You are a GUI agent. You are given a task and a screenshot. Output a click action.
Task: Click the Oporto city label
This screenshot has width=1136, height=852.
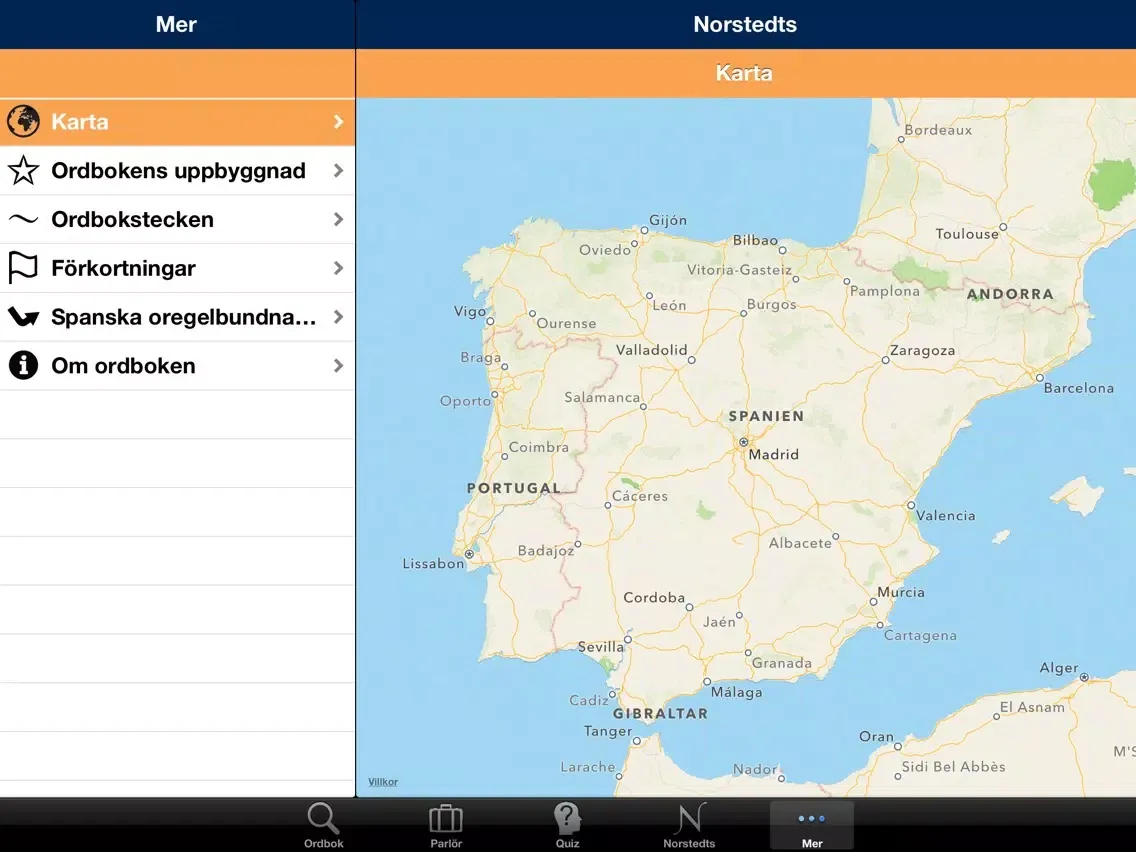click(465, 401)
